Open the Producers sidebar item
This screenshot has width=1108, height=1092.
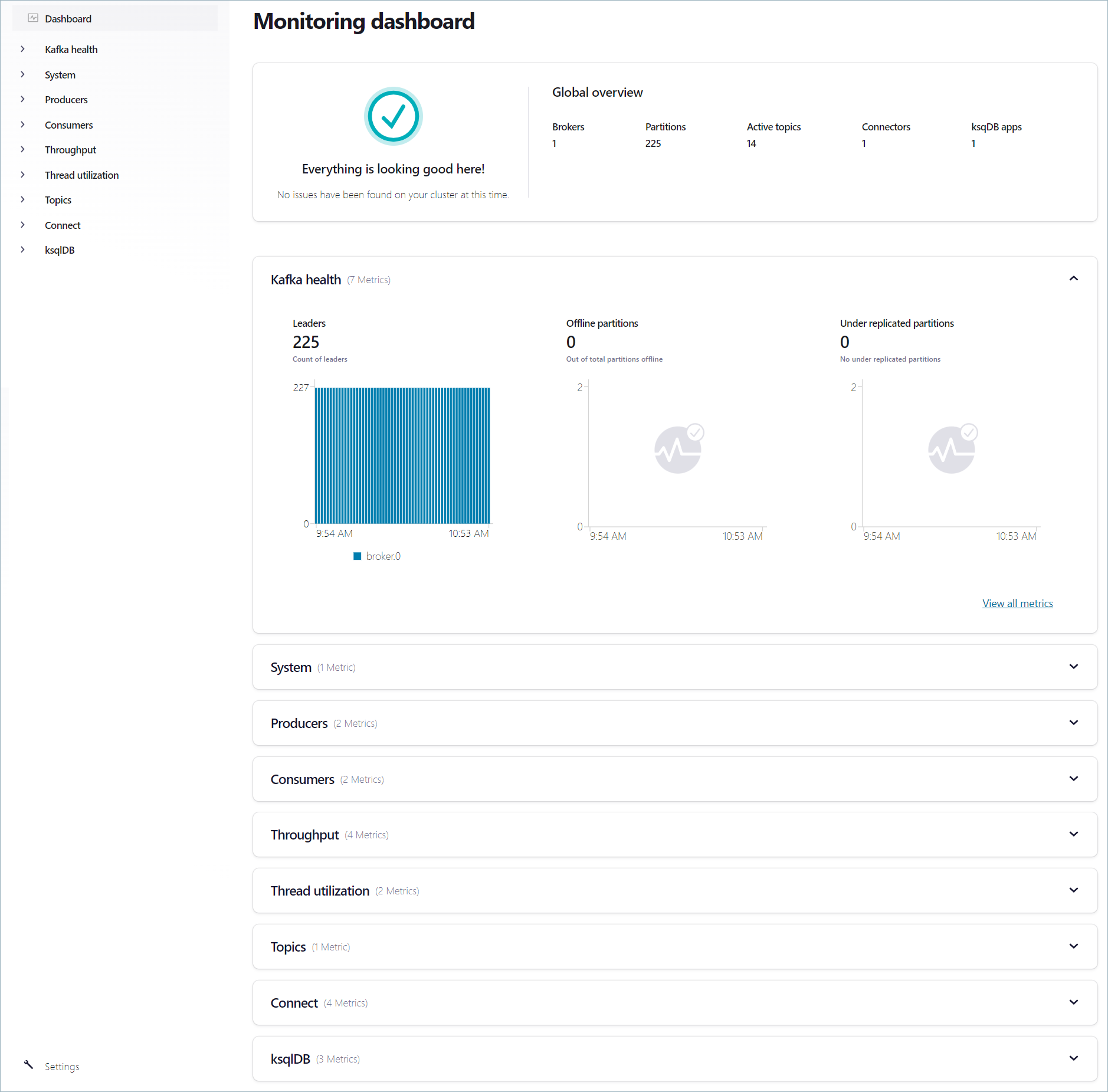66,100
